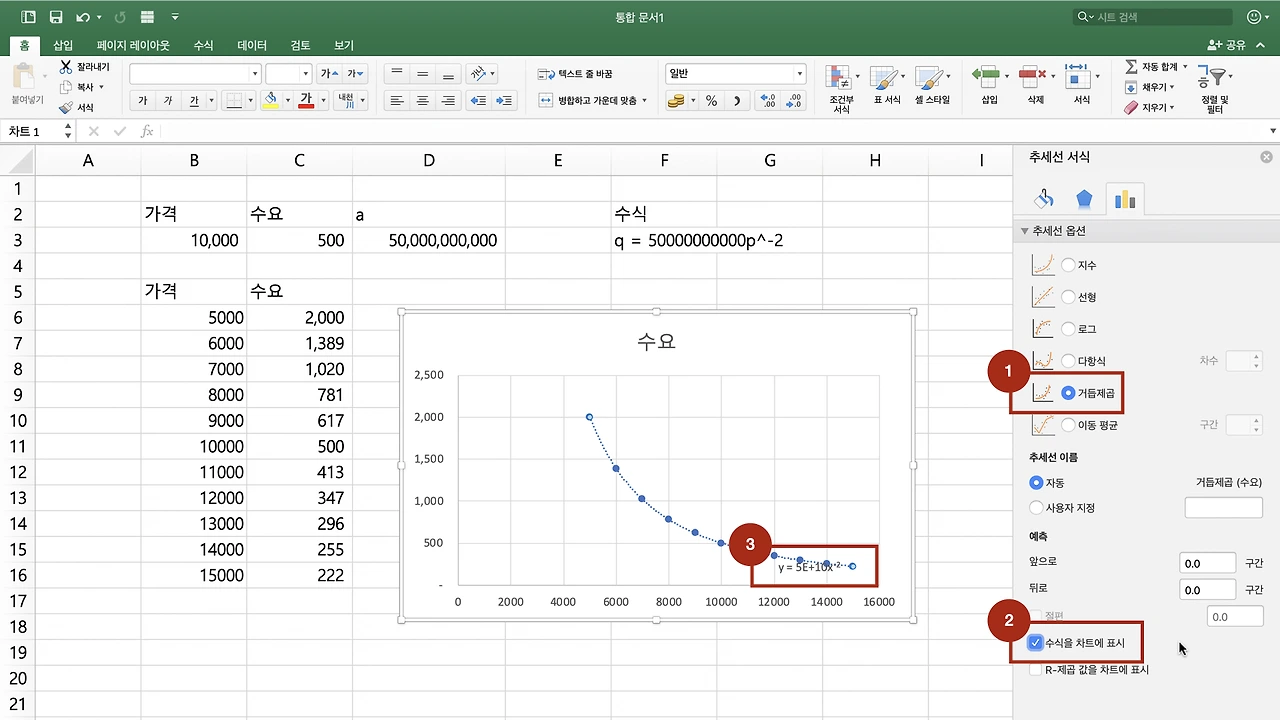Click the Share (공유) button
1280x720 pixels.
1227,45
